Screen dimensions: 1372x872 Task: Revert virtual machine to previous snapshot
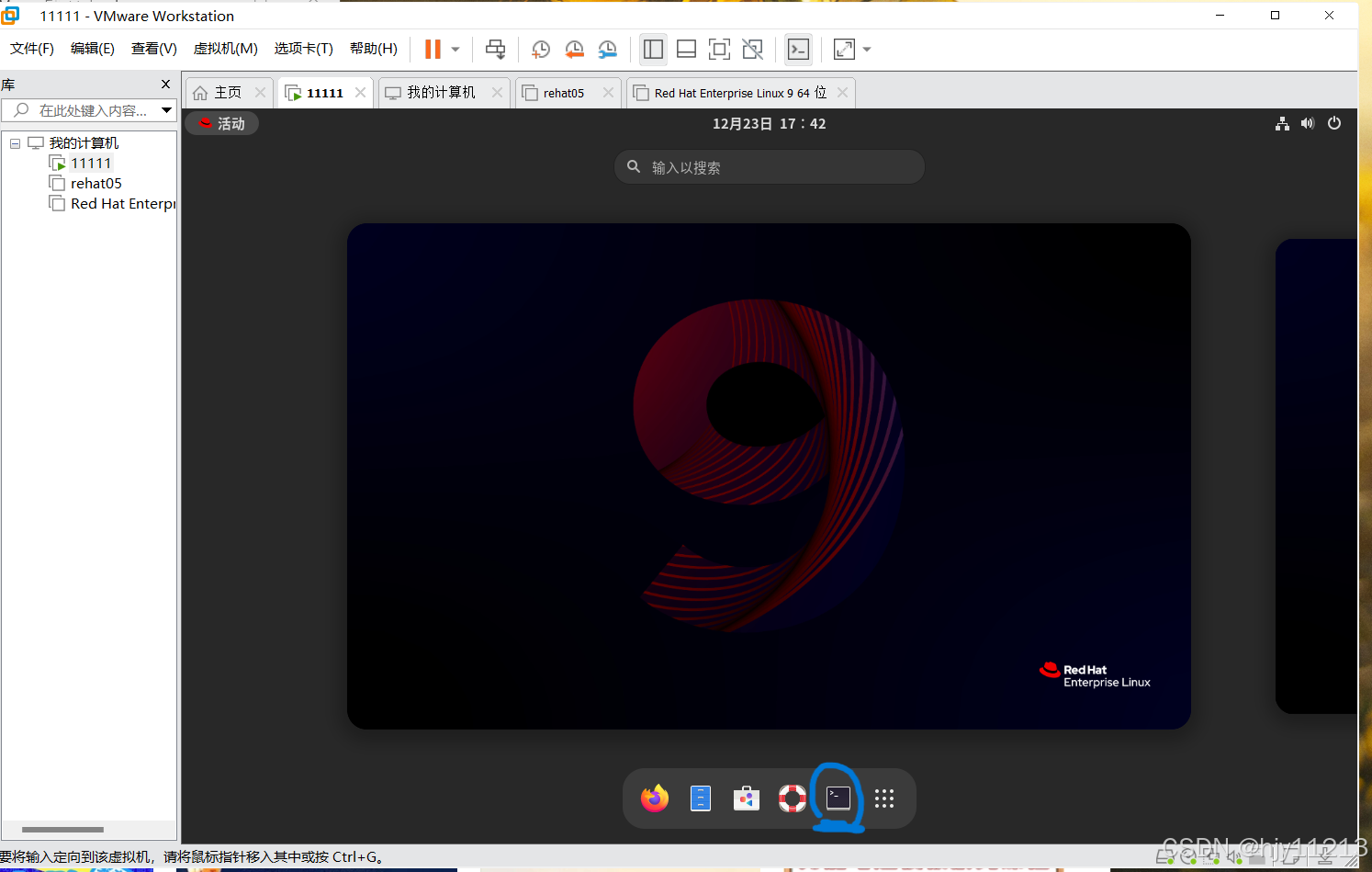574,49
